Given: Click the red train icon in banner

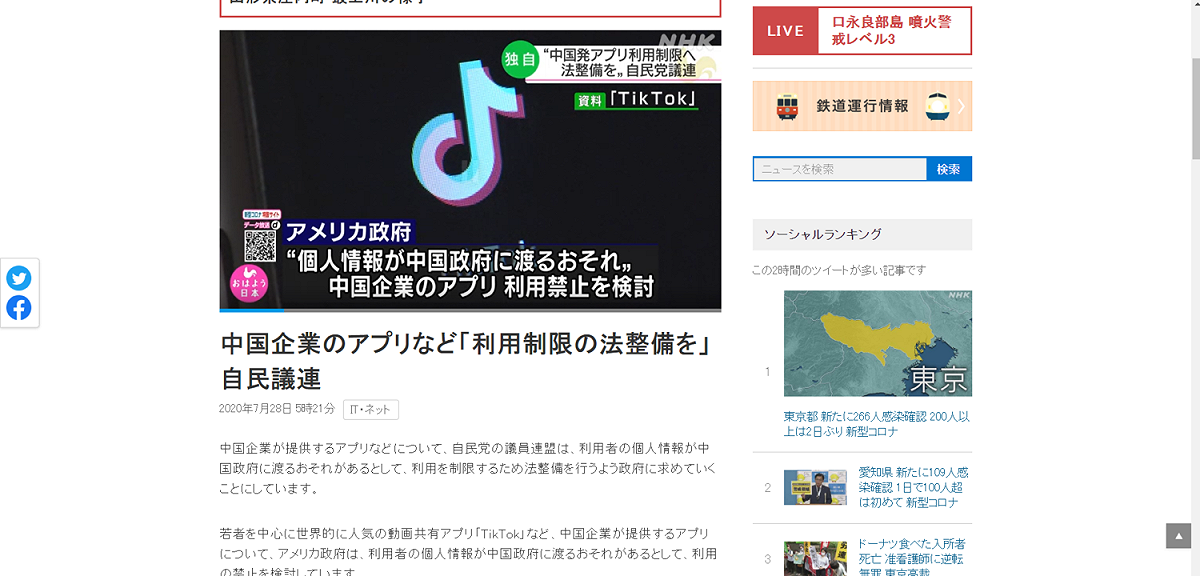Looking at the screenshot, I should pyautogui.click(x=788, y=106).
